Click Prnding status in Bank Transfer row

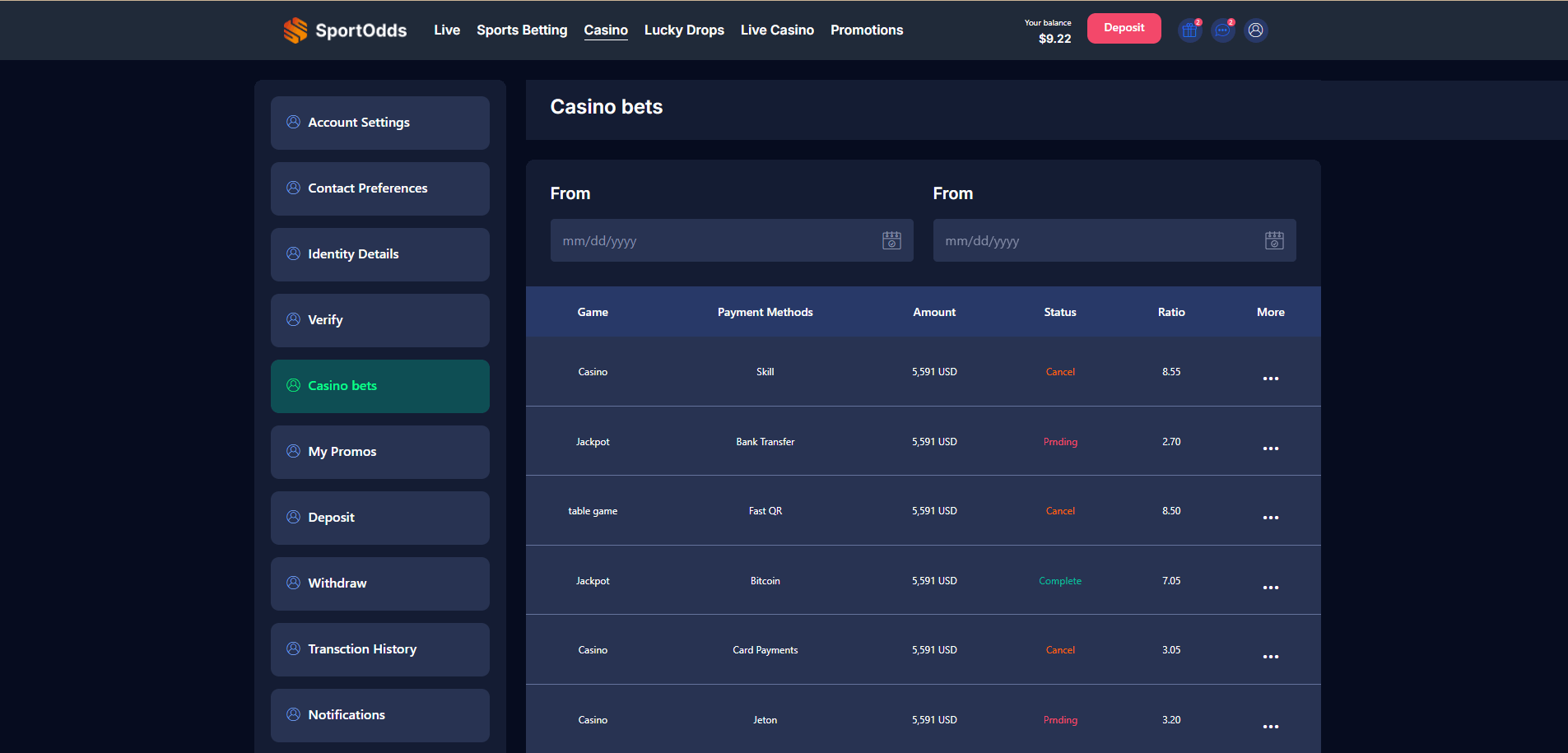click(x=1060, y=442)
